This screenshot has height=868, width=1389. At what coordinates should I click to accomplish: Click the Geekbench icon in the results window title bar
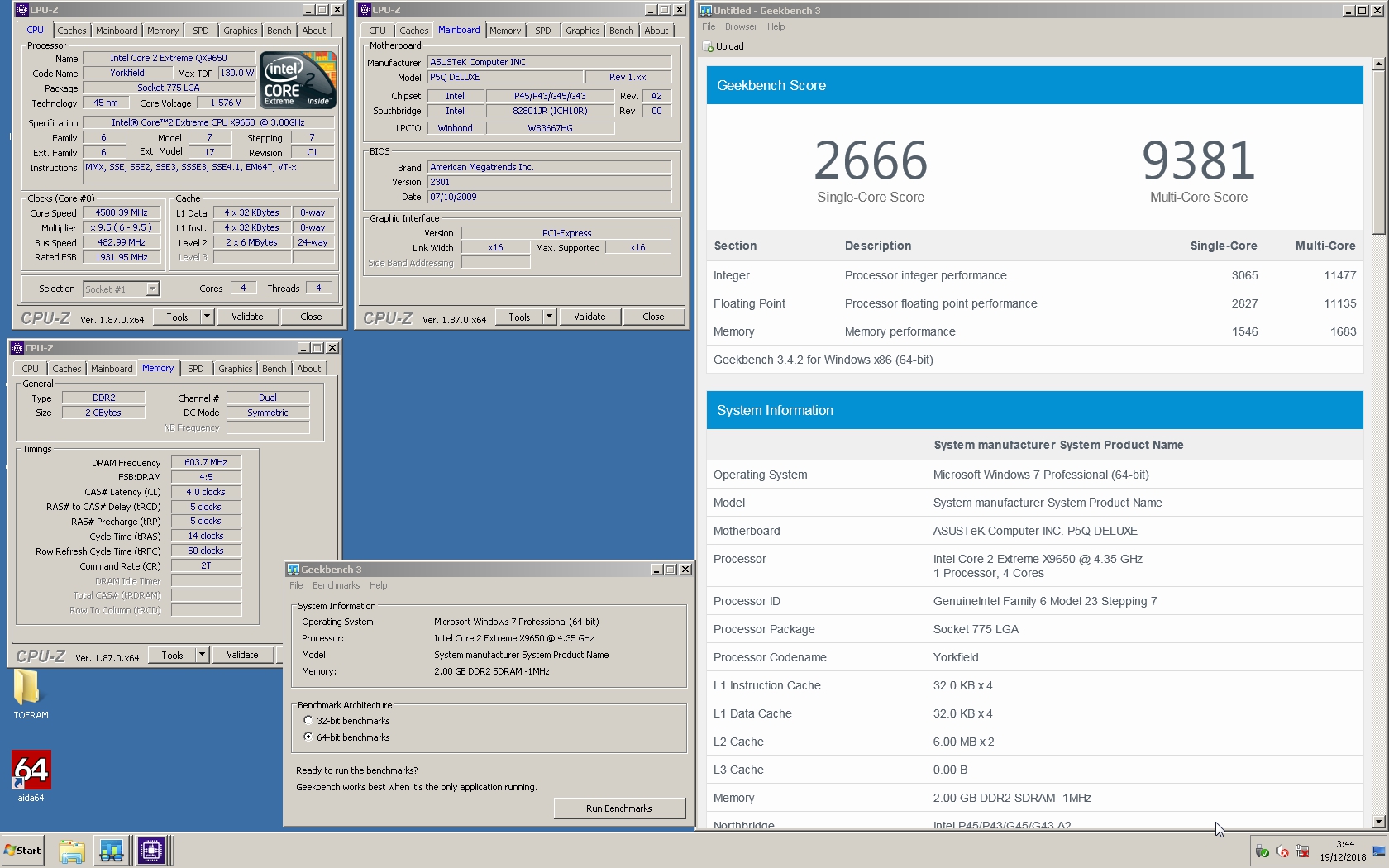[706, 11]
